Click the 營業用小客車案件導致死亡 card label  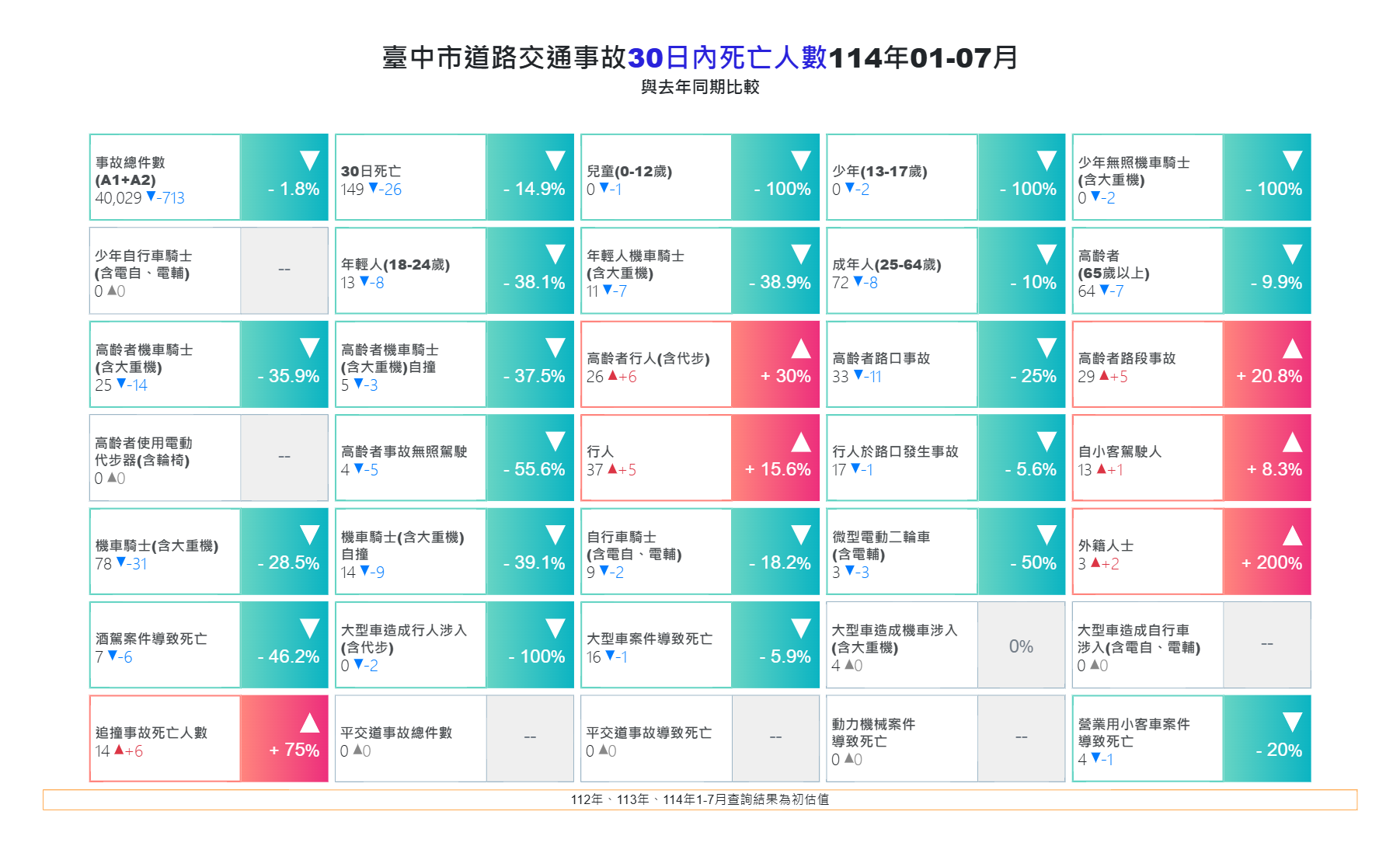[1133, 733]
